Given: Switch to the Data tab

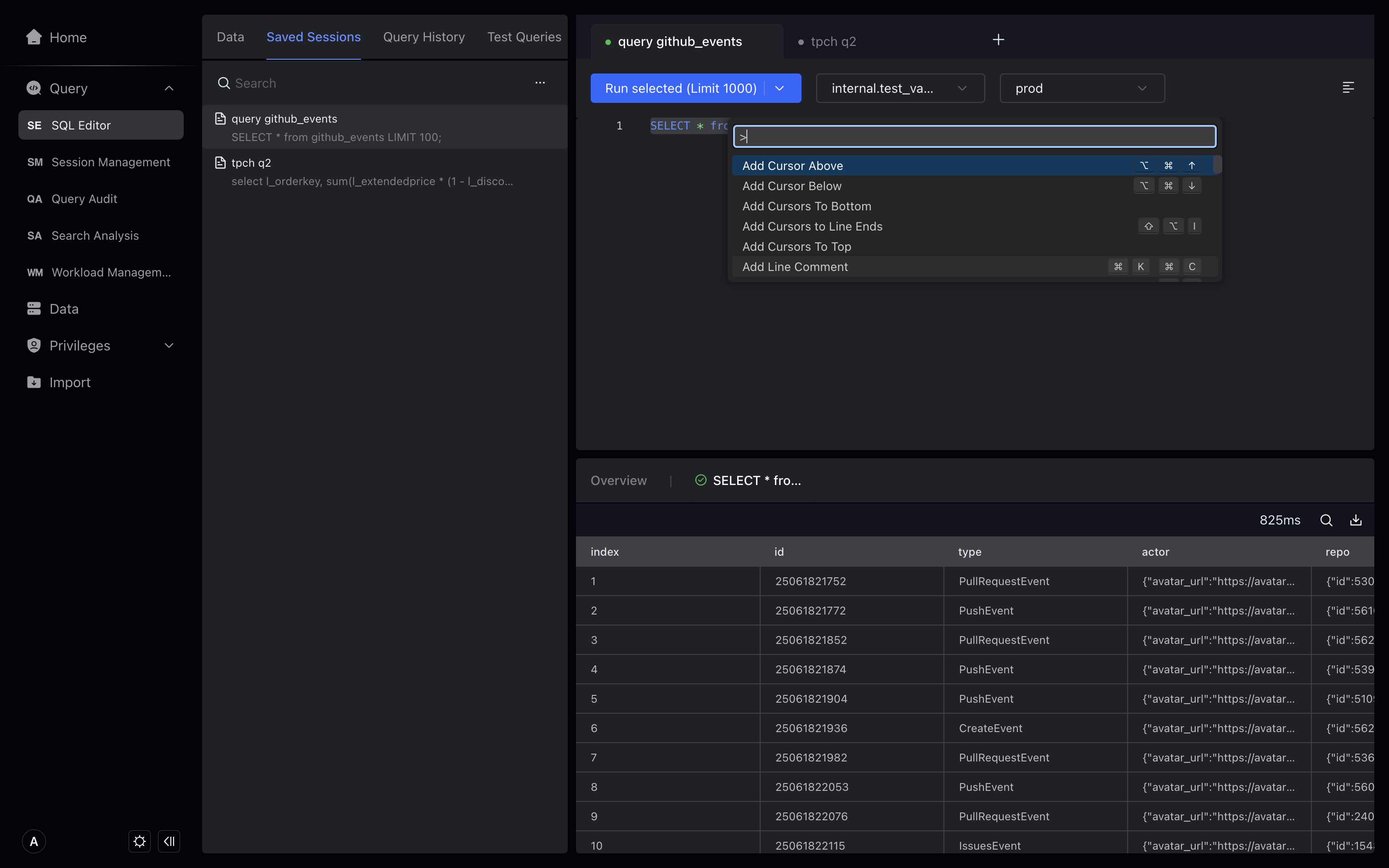Looking at the screenshot, I should tap(230, 37).
